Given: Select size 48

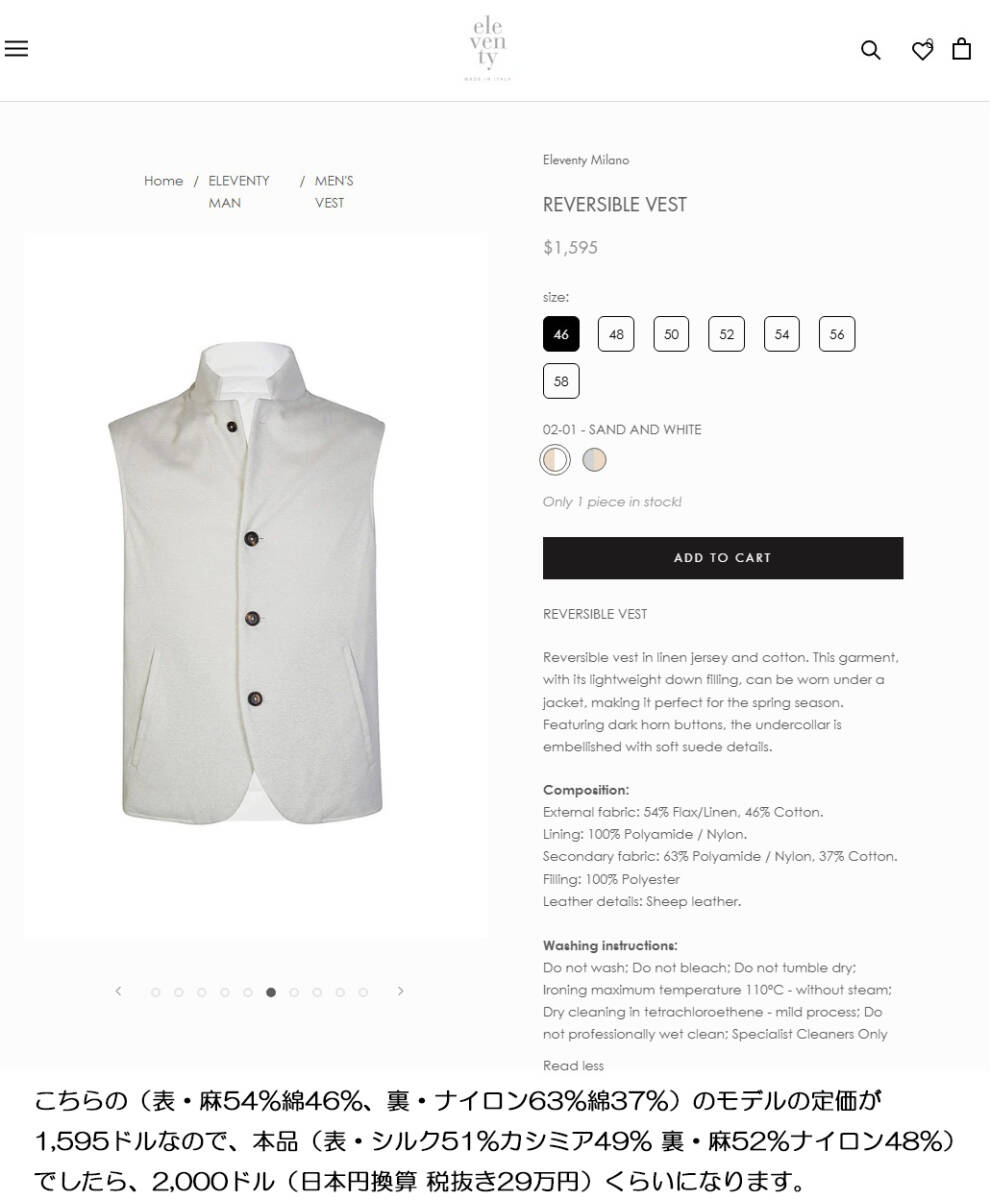Looking at the screenshot, I should 616,334.
